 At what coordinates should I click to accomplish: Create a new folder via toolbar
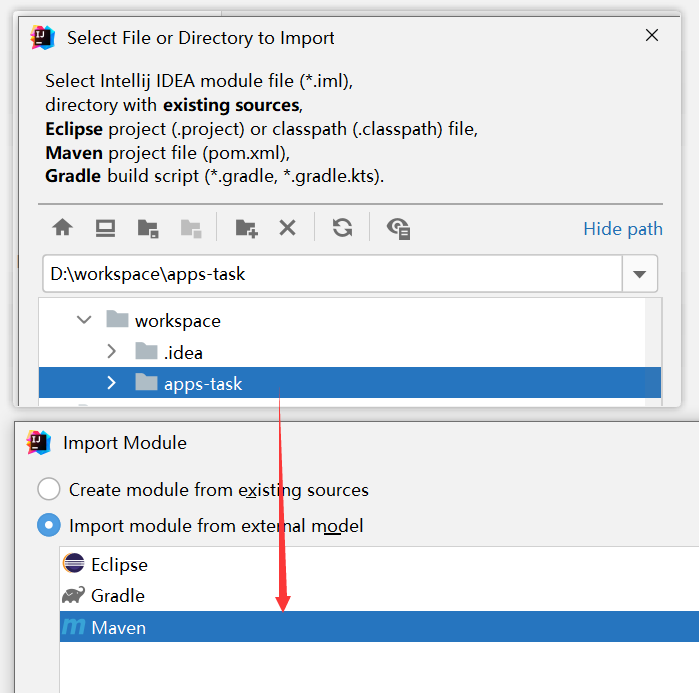[247, 228]
